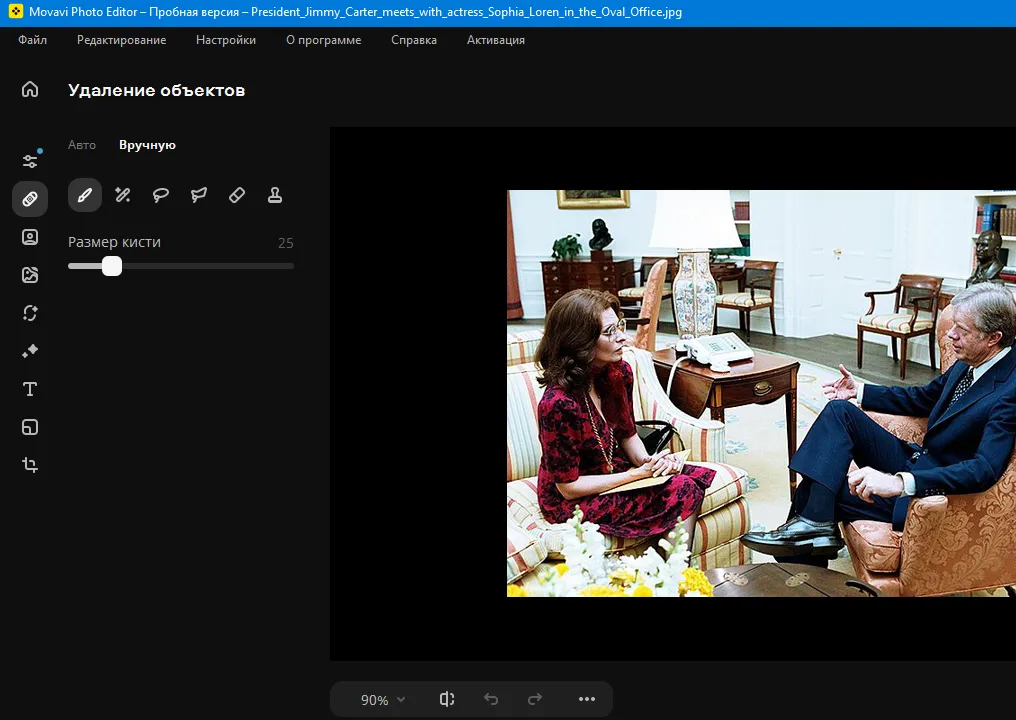Image resolution: width=1016 pixels, height=720 pixels.
Task: Go to the Home screen icon
Action: pos(30,89)
